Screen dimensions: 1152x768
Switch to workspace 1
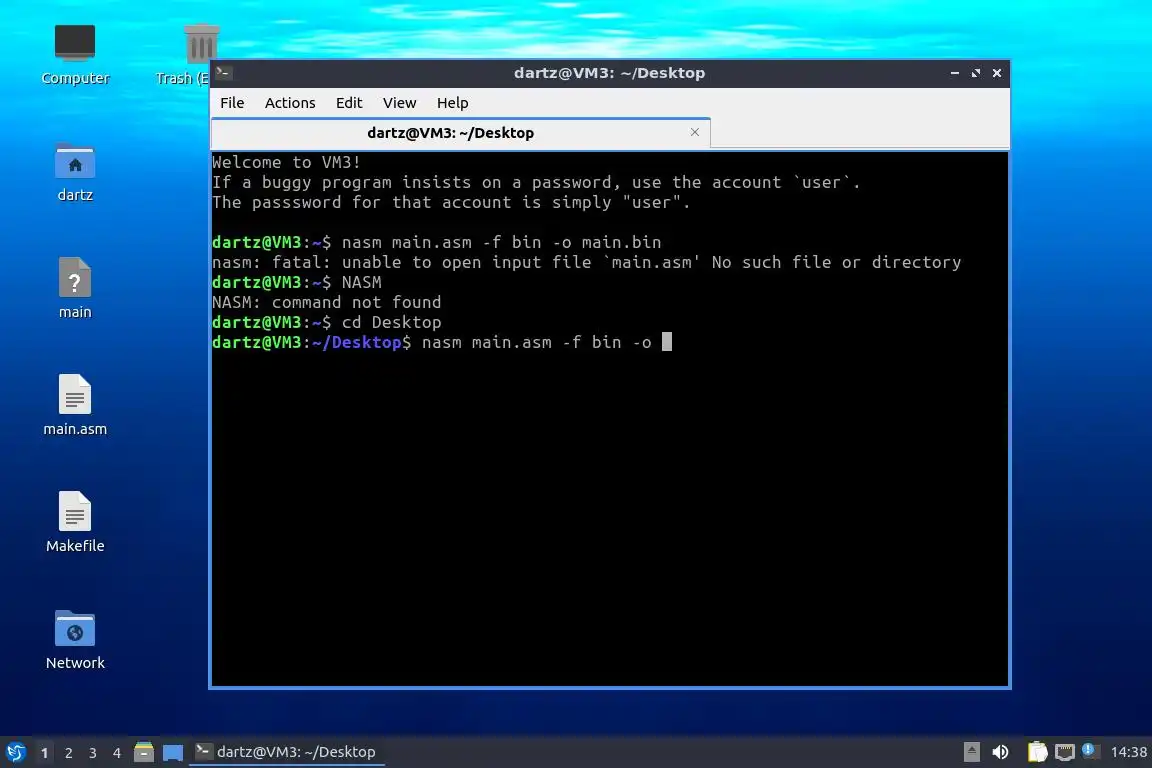pyautogui.click(x=44, y=753)
